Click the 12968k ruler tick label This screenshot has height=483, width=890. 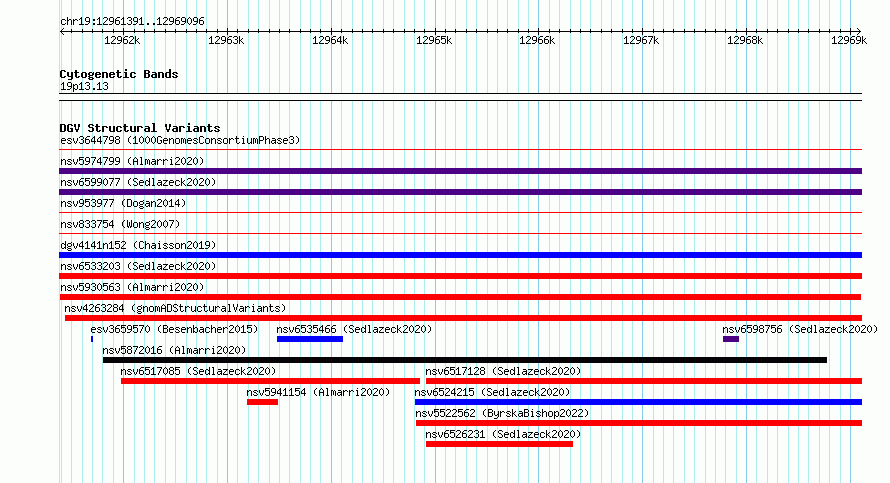[x=745, y=40]
